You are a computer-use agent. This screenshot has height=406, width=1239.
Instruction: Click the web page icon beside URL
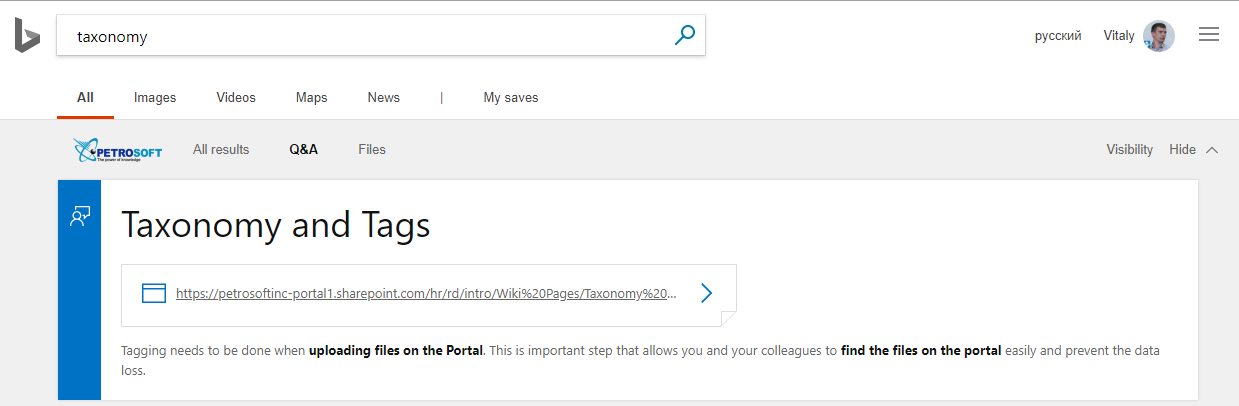pos(153,294)
